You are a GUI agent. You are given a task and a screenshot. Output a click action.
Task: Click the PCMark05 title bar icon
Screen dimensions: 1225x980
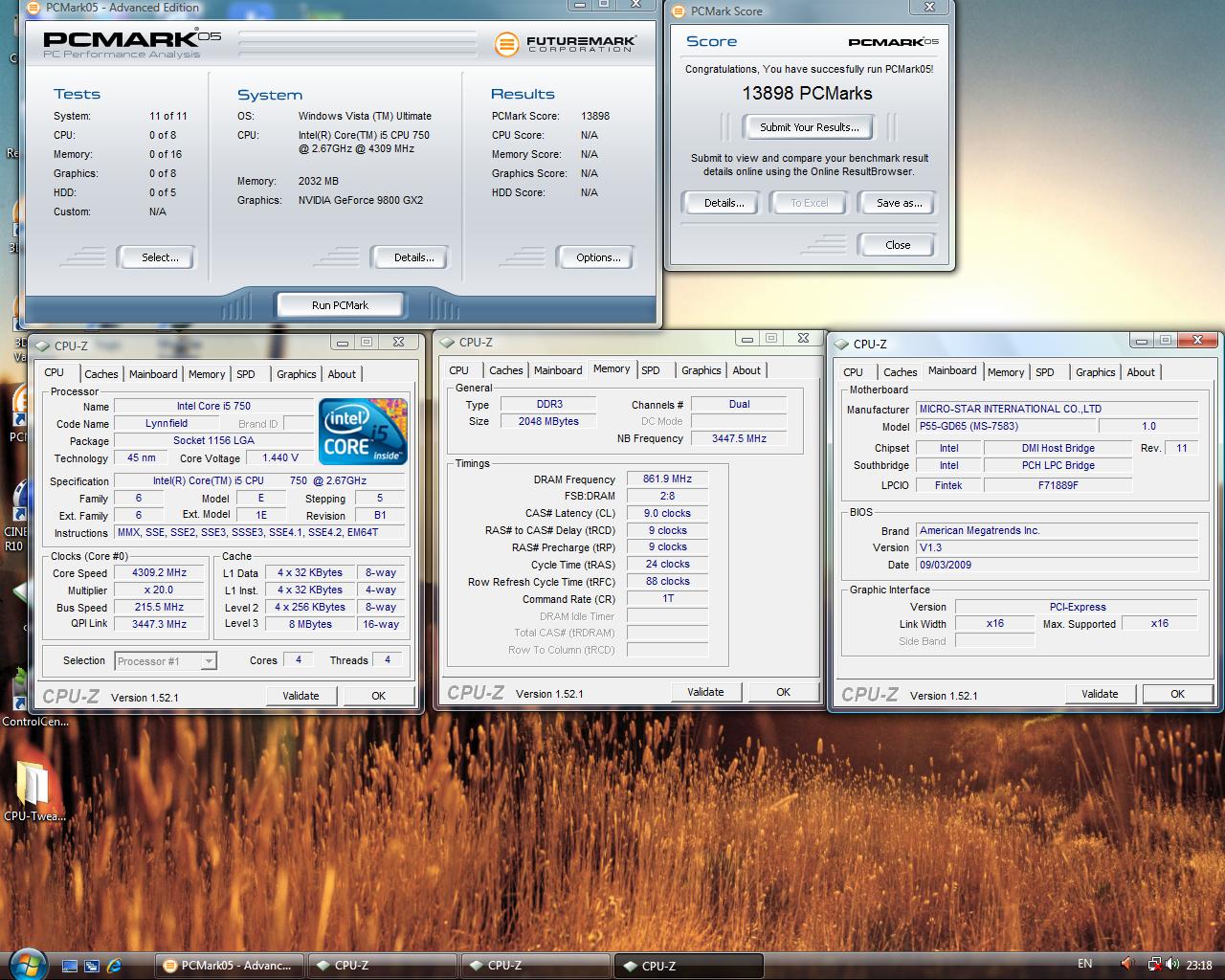[35, 8]
